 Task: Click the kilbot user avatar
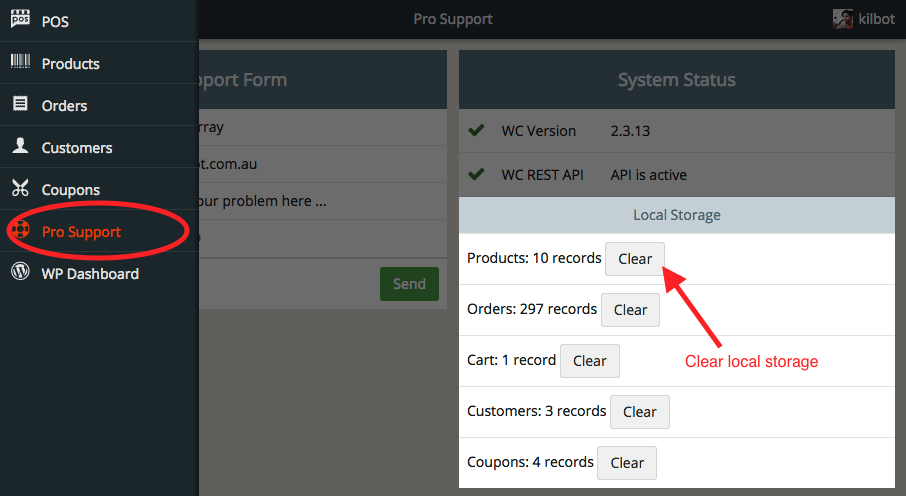(x=843, y=19)
